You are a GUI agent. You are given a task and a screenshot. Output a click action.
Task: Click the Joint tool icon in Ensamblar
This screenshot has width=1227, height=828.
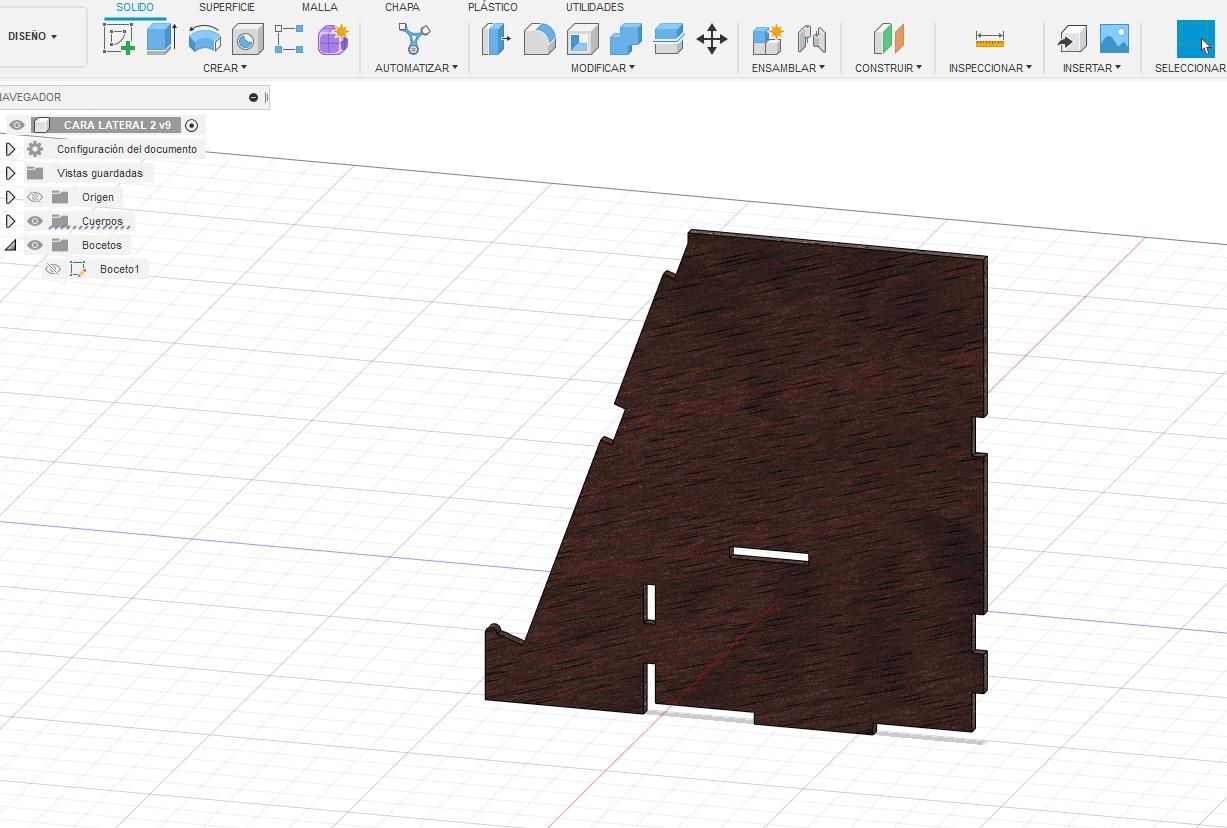click(811, 39)
